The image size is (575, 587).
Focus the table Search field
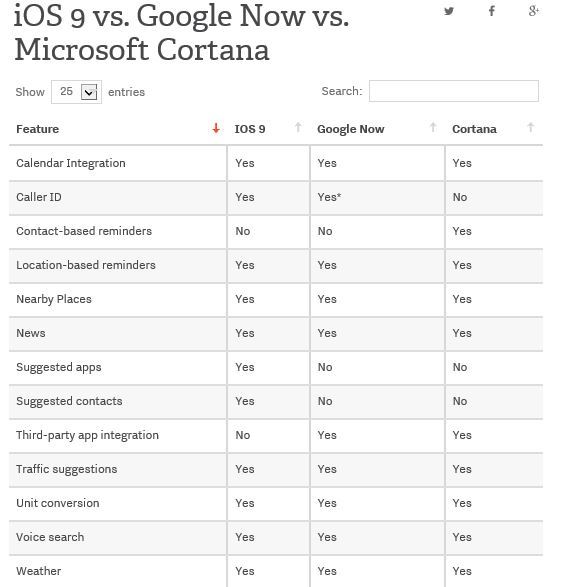[x=454, y=91]
